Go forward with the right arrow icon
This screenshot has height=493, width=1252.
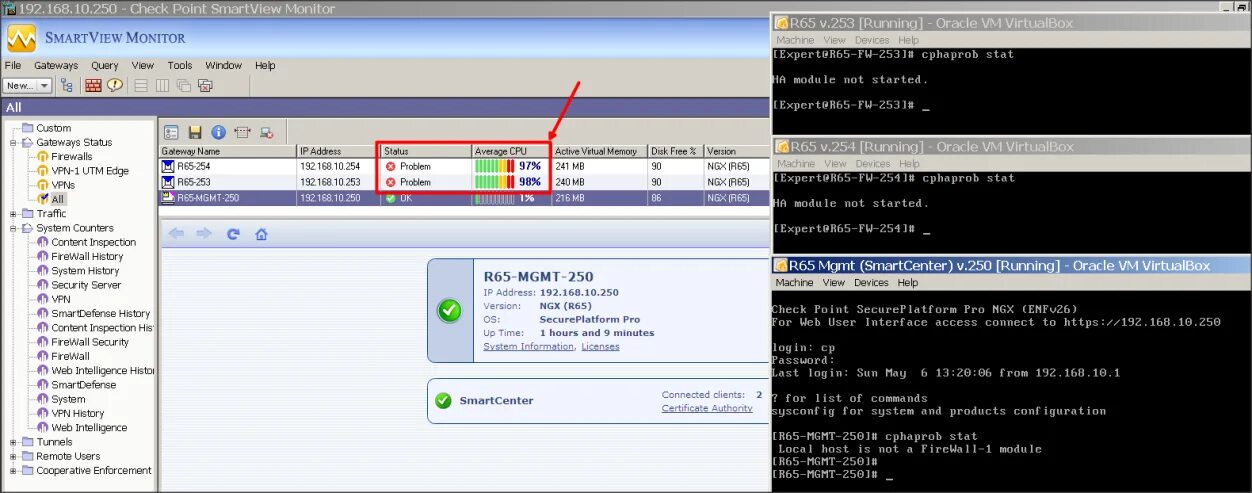tap(204, 233)
